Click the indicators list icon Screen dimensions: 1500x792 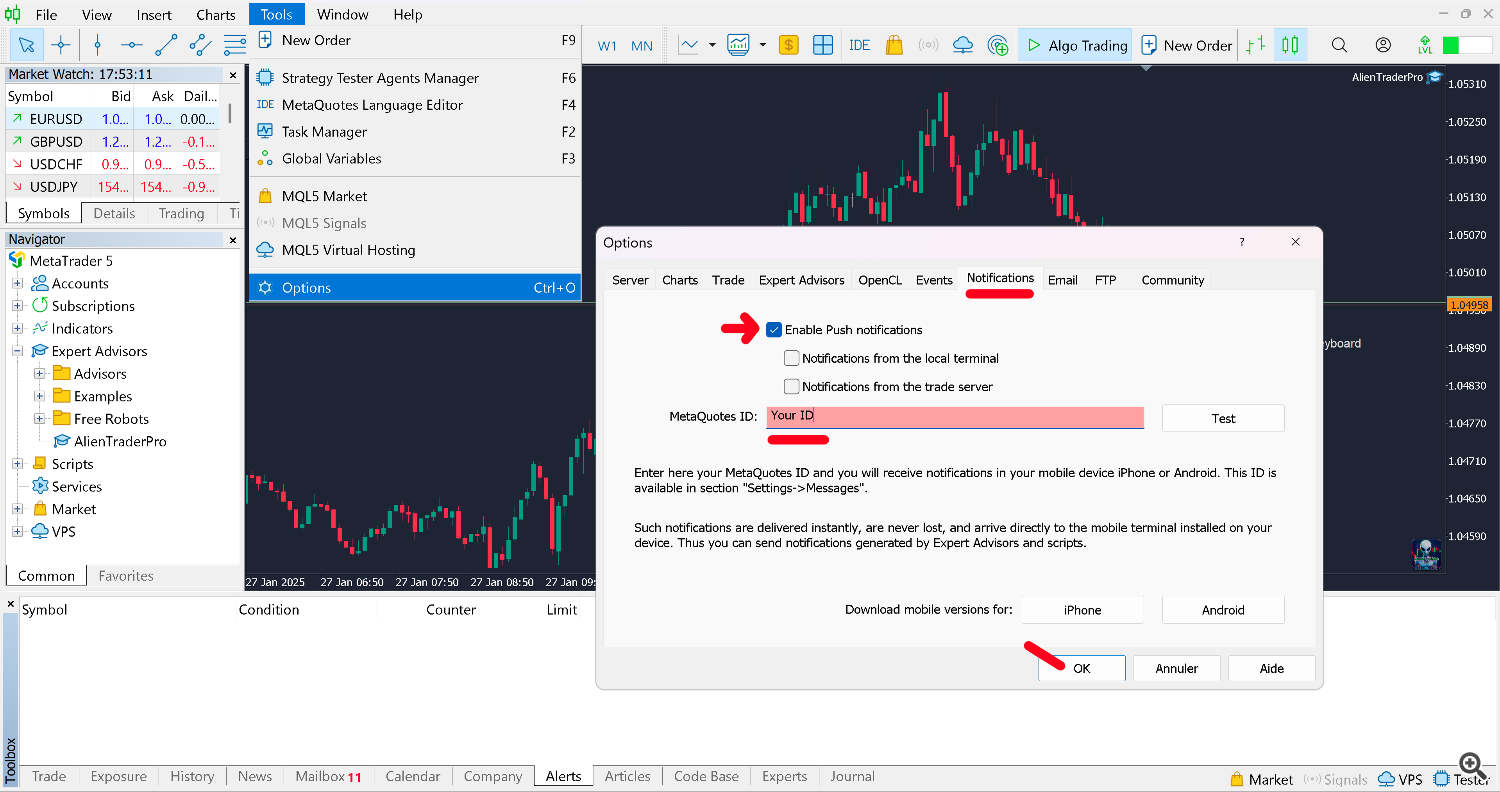[739, 45]
